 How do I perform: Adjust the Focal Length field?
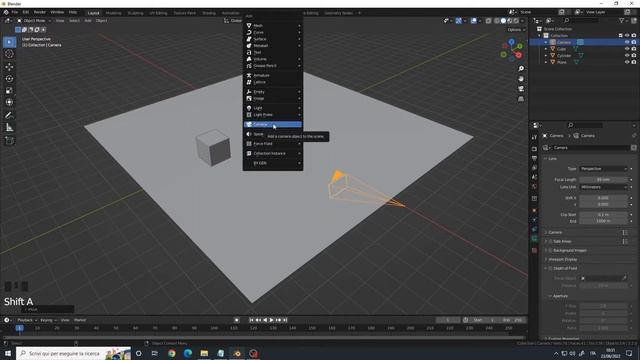603,180
